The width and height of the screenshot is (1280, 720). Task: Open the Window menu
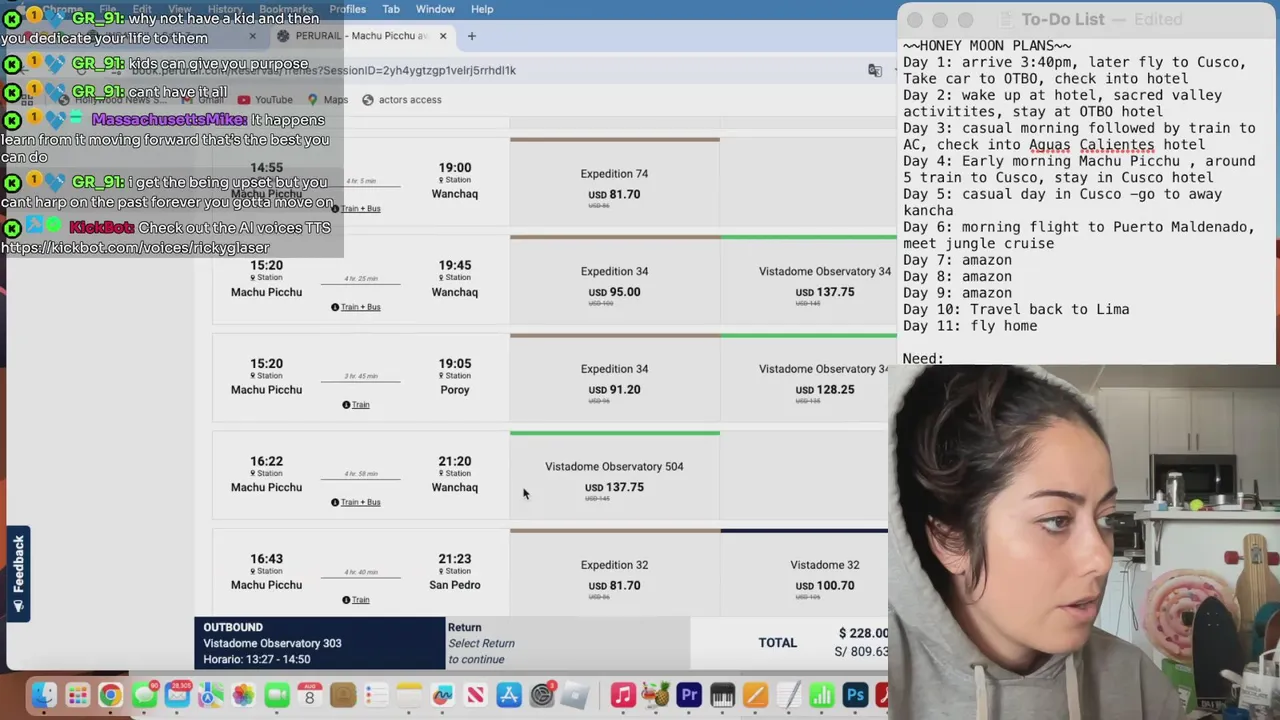[435, 9]
